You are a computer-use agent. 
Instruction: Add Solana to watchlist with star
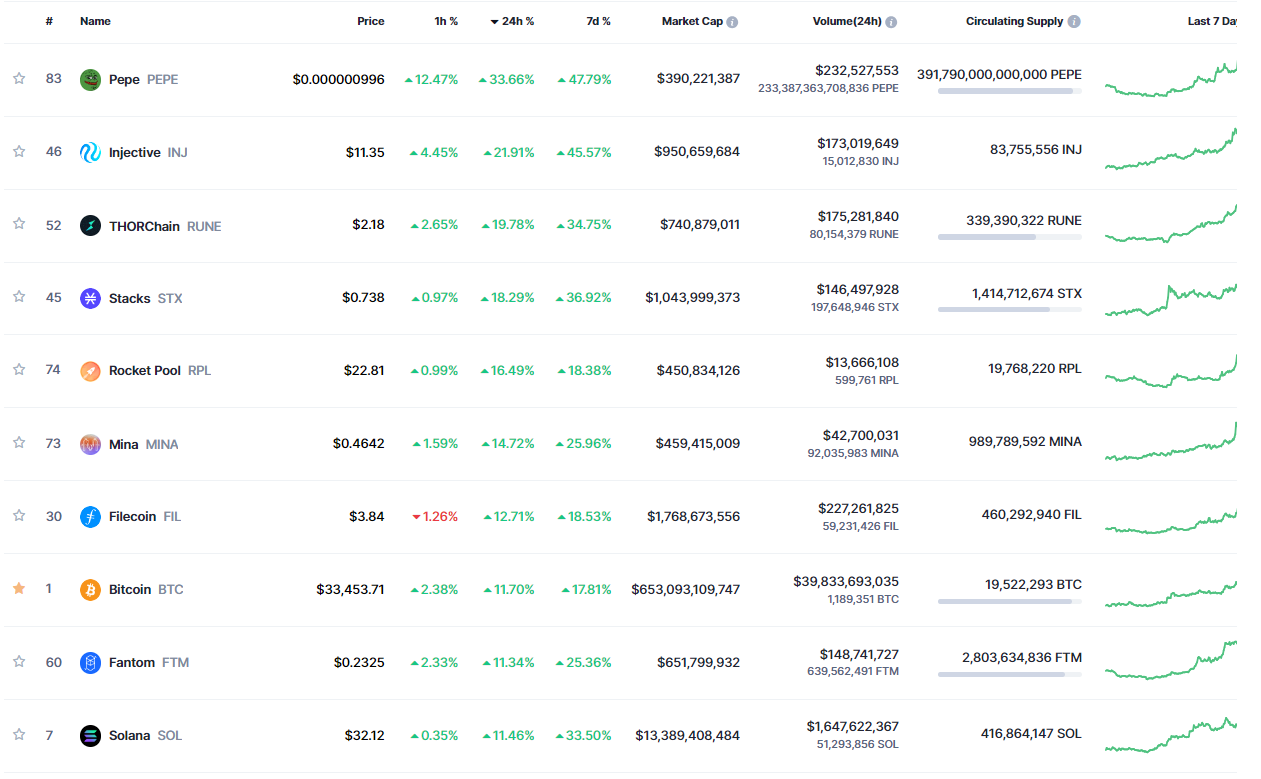coord(19,734)
